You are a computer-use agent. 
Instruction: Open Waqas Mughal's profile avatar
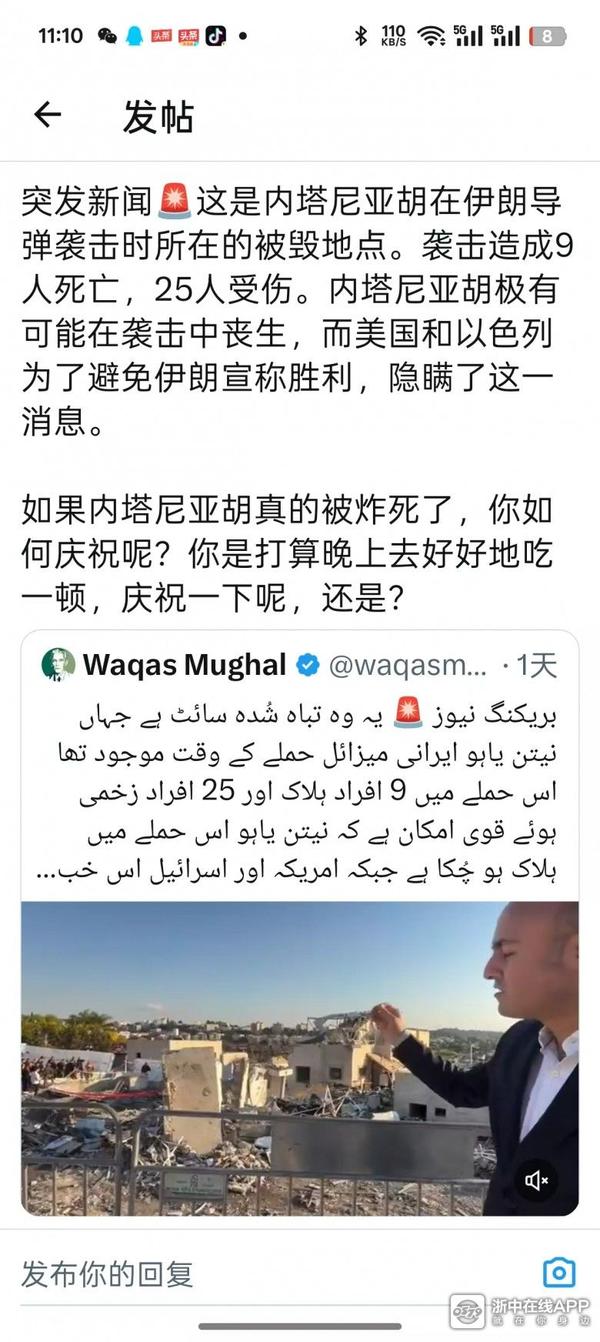[x=58, y=664]
